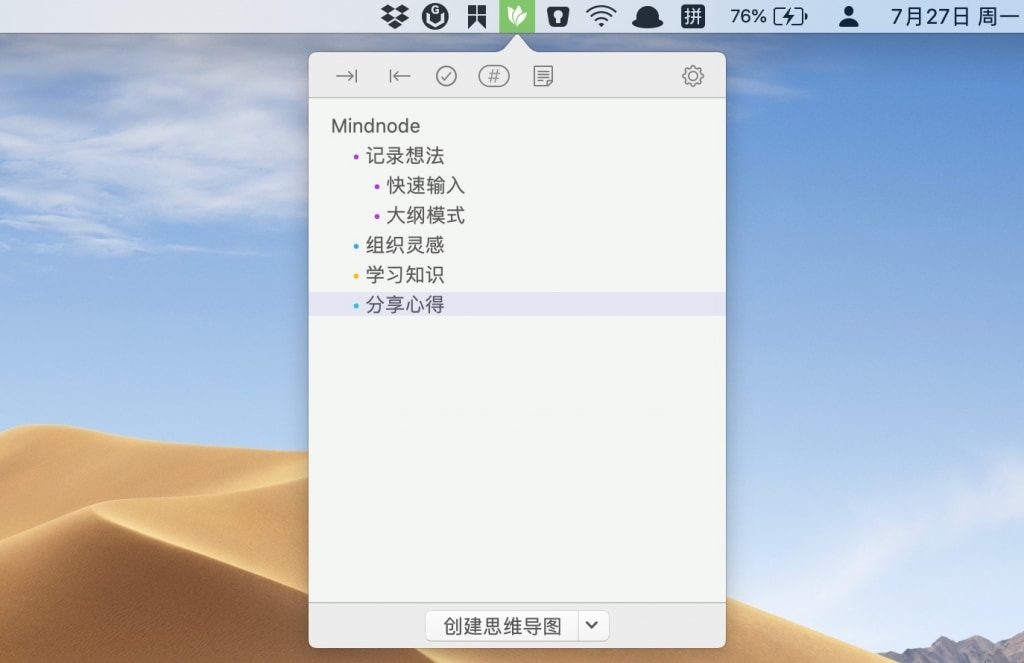Viewport: 1024px width, 663px height.
Task: Click the keyhole shield menu bar icon
Action: 558,16
